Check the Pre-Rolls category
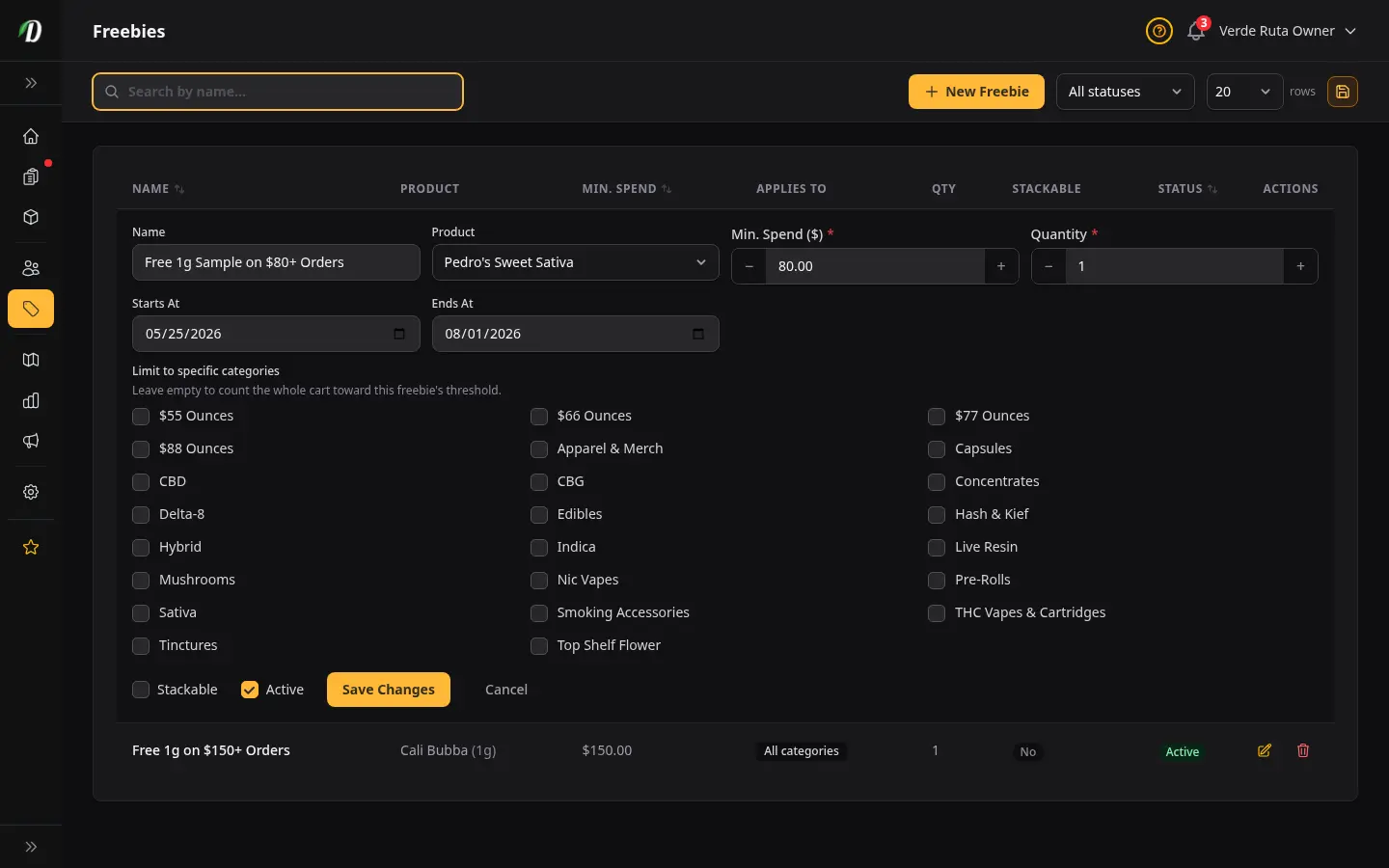The height and width of the screenshot is (868, 1389). [x=937, y=581]
